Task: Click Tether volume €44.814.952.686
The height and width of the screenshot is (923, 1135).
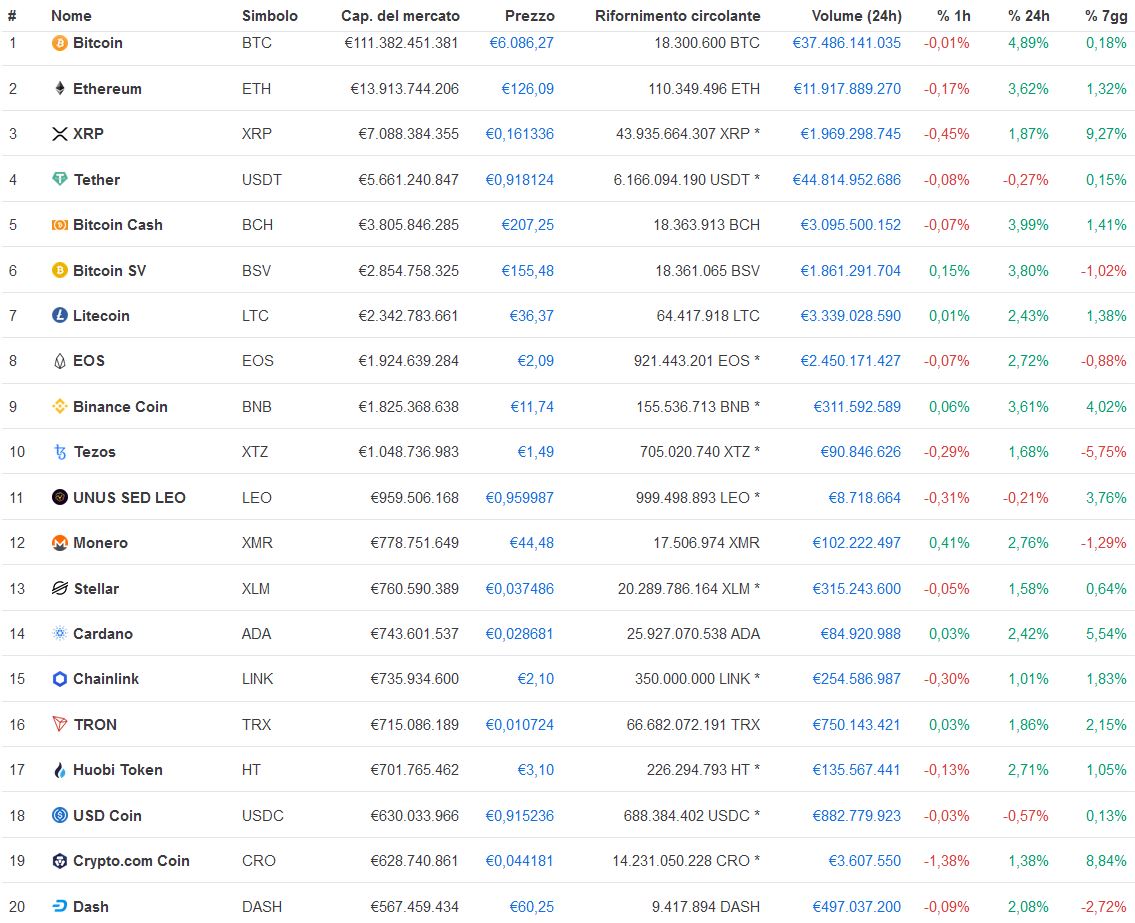Action: (847, 180)
